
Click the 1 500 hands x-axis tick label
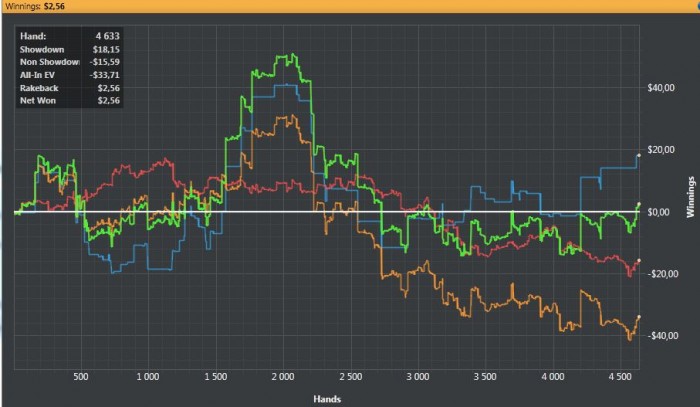pos(216,377)
